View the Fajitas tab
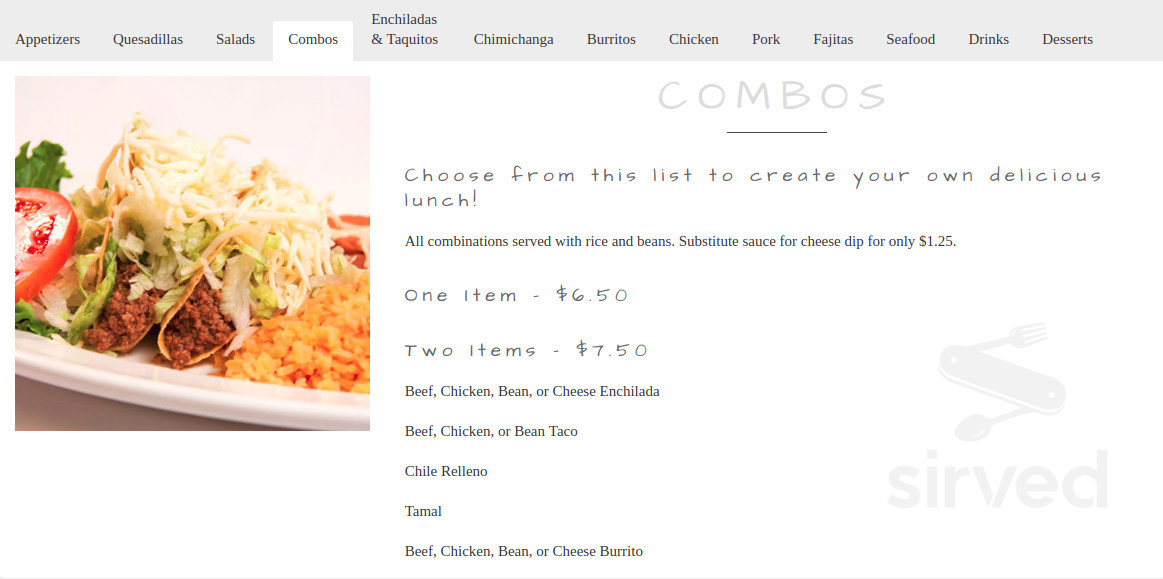Image resolution: width=1163 pixels, height=579 pixels. tap(833, 40)
